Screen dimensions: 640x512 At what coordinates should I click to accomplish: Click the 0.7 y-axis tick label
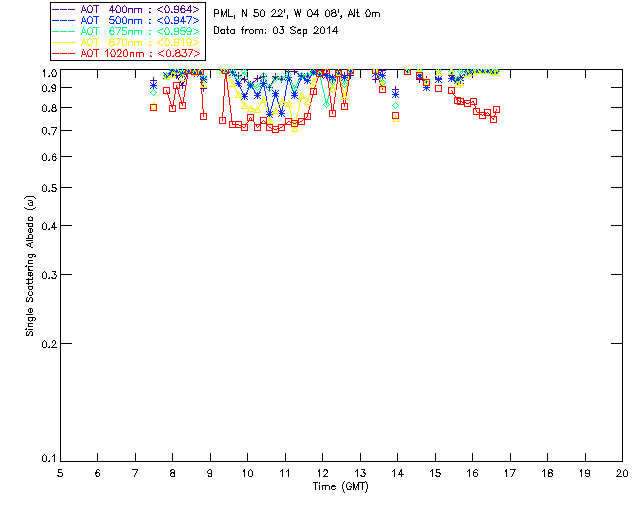coord(49,131)
